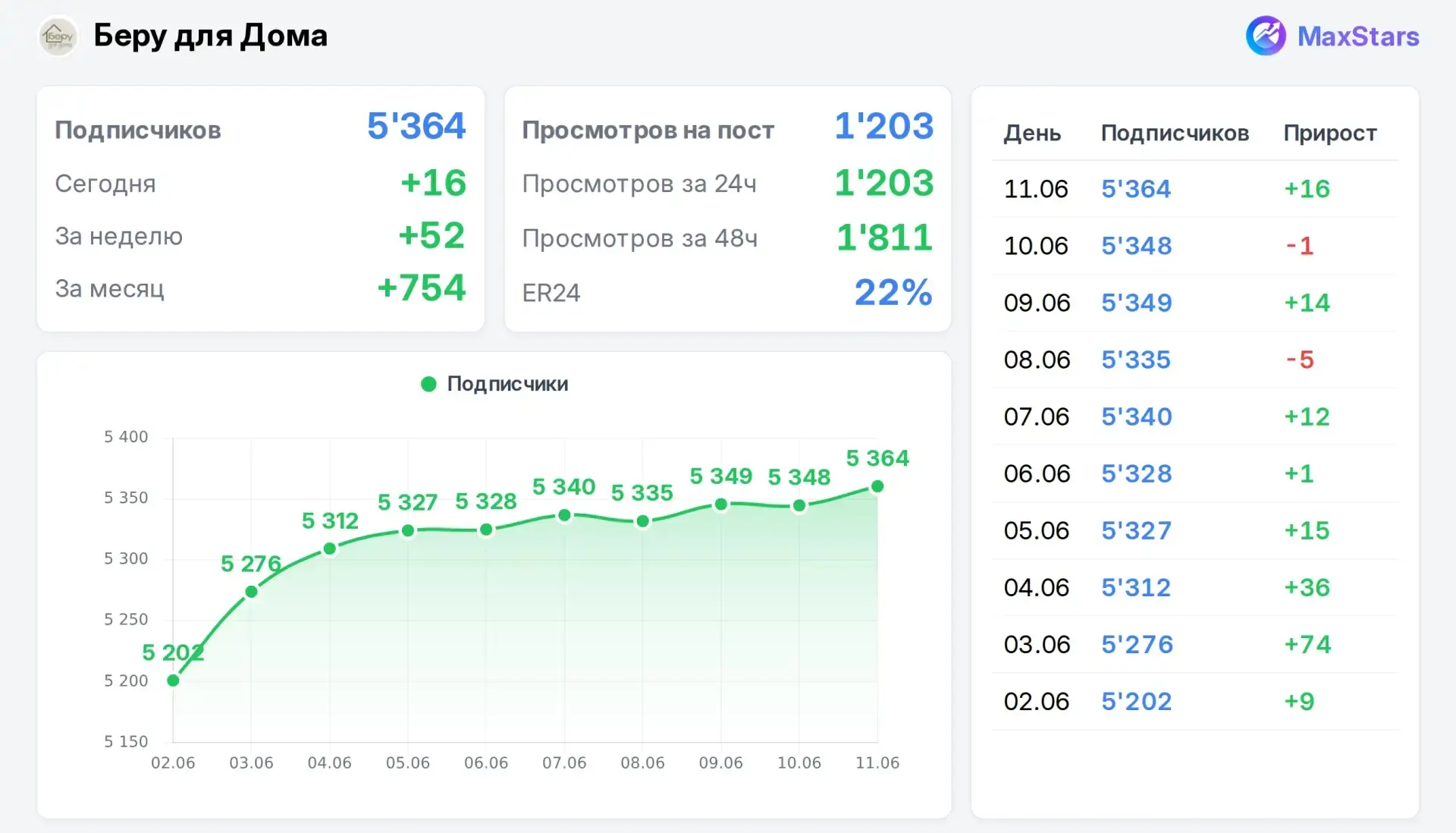This screenshot has width=1456, height=833.
Task: Click the MaxStars logo icon
Action: (x=1266, y=36)
